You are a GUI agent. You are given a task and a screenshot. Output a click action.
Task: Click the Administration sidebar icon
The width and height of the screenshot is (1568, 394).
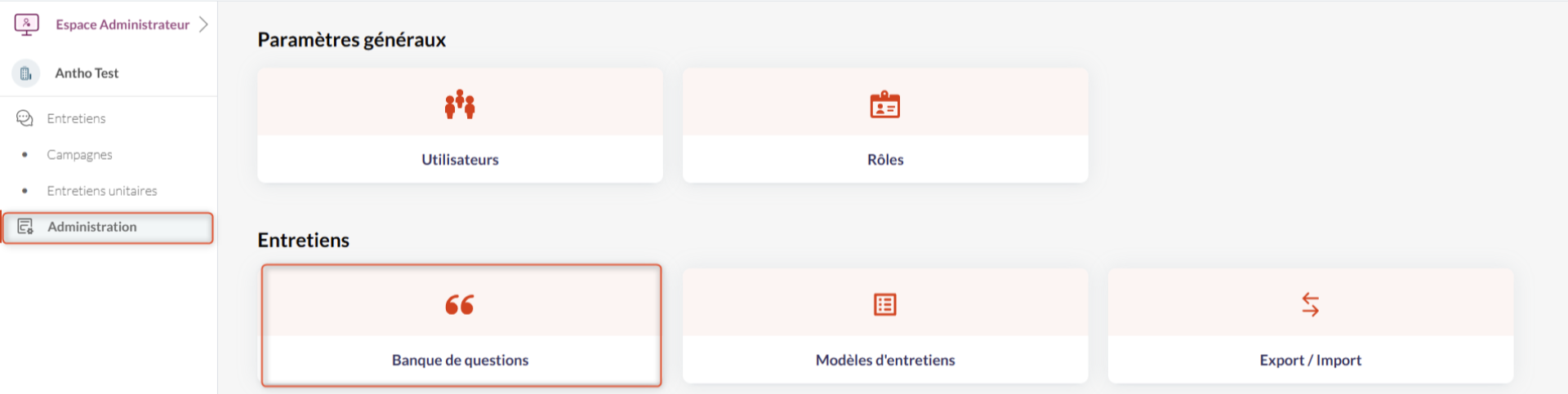25,227
